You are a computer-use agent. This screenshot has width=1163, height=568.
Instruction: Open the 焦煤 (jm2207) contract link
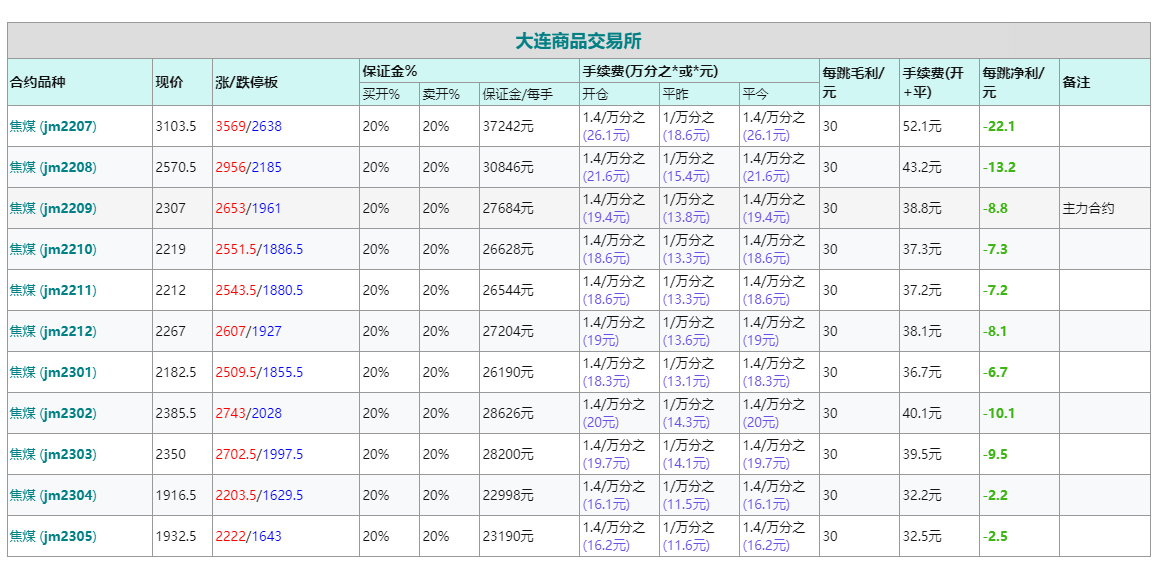point(53,127)
